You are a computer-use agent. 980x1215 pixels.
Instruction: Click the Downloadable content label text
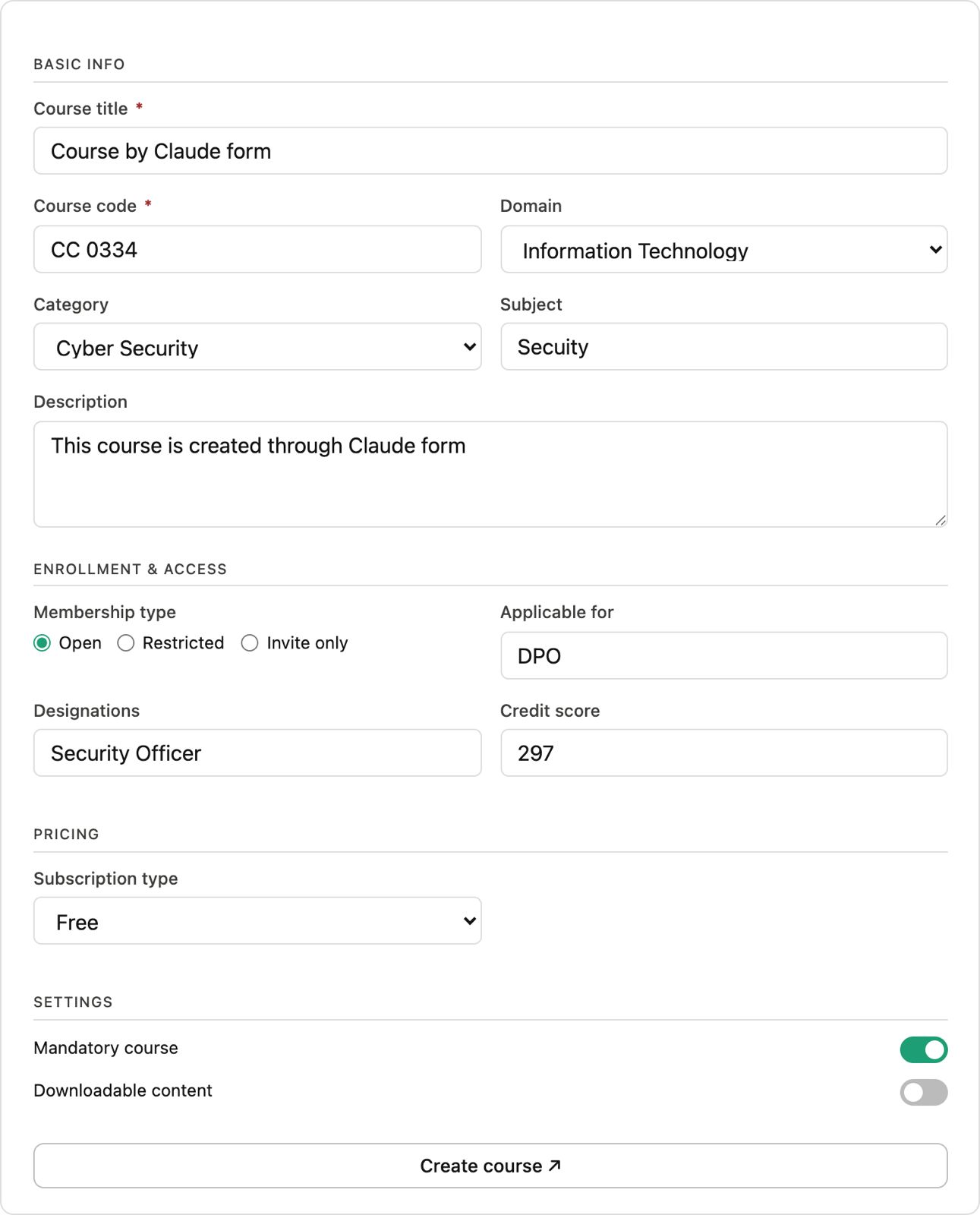123,1090
